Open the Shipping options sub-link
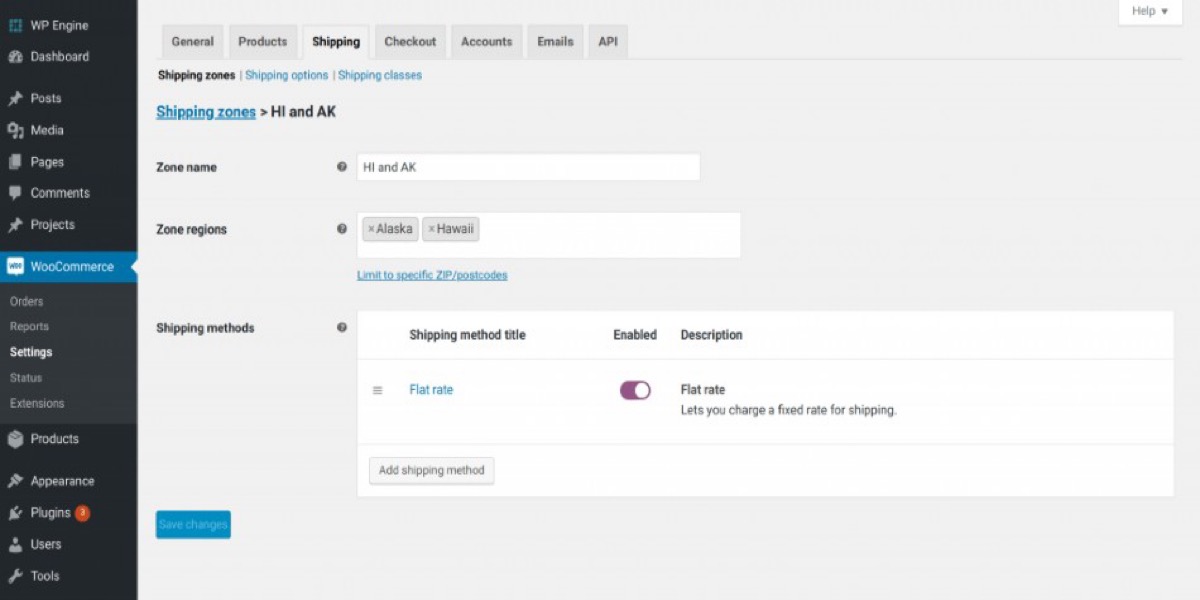 pyautogui.click(x=286, y=75)
